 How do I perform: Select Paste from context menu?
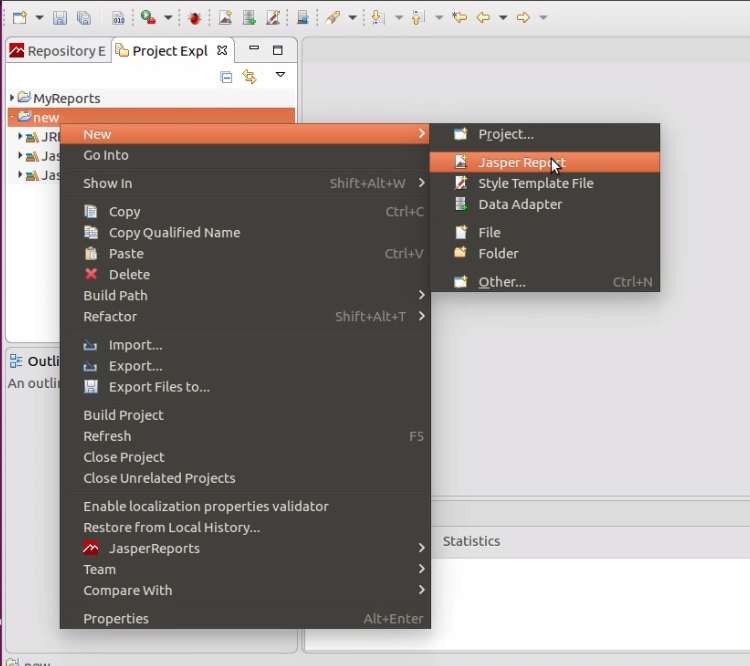coord(245,254)
